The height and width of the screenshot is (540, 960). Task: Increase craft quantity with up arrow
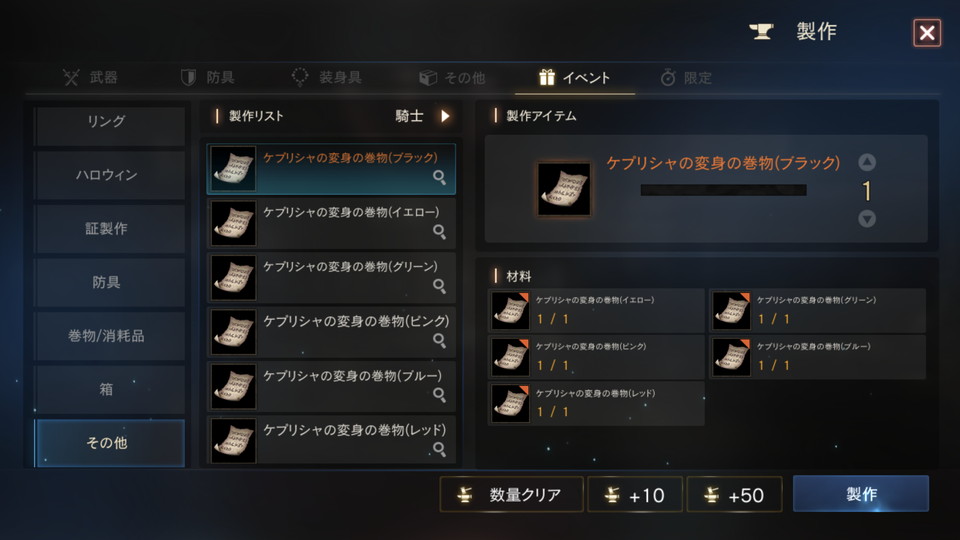pyautogui.click(x=867, y=162)
